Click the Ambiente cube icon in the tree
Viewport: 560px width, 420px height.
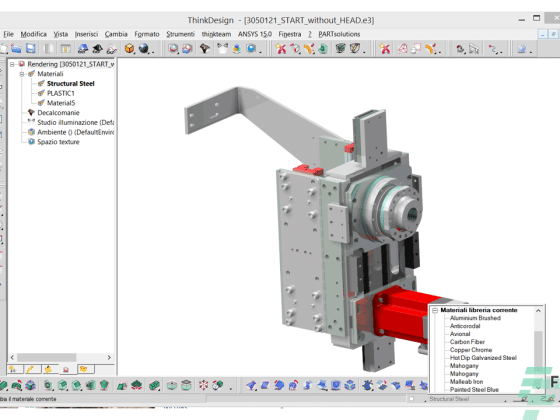tap(31, 132)
